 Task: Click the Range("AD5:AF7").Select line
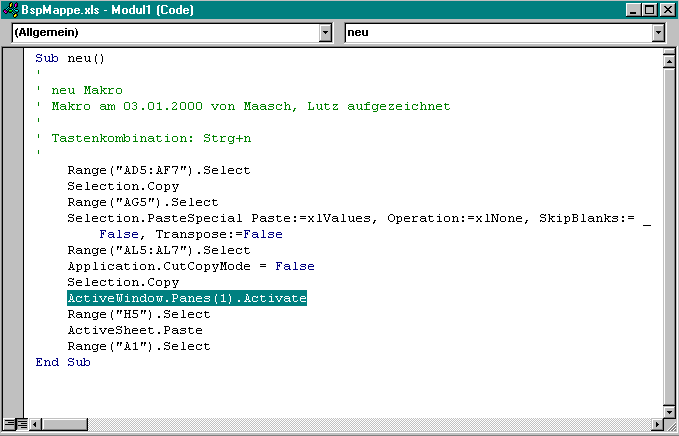tap(158, 170)
